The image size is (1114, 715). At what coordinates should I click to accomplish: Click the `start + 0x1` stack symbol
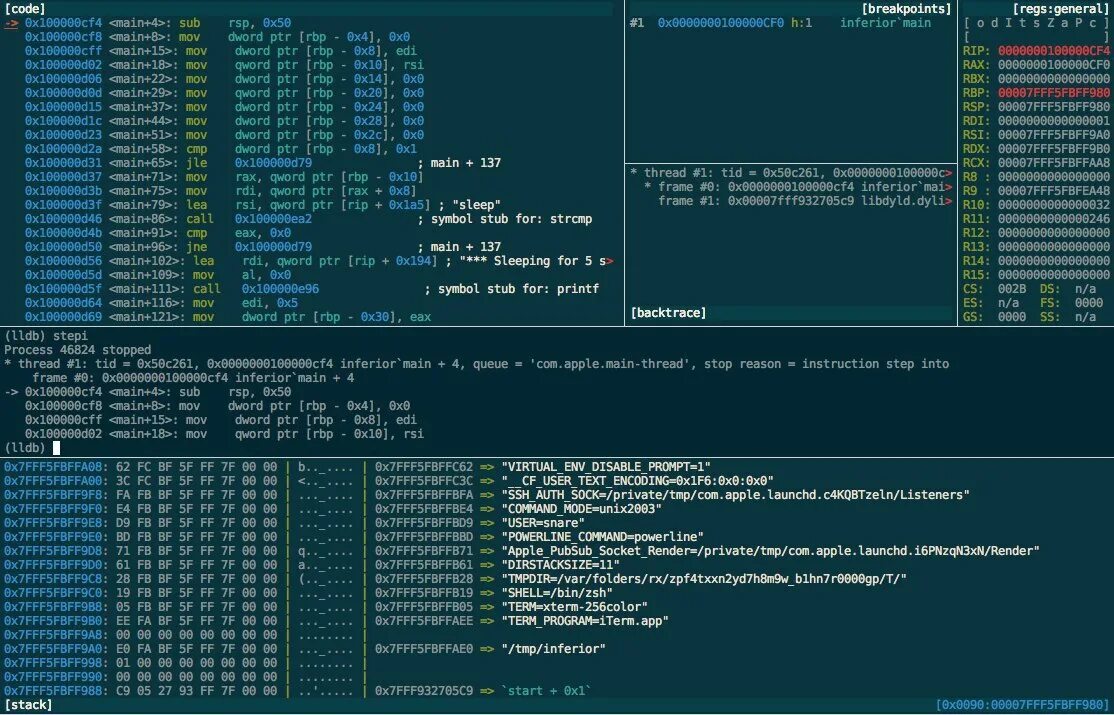[546, 691]
